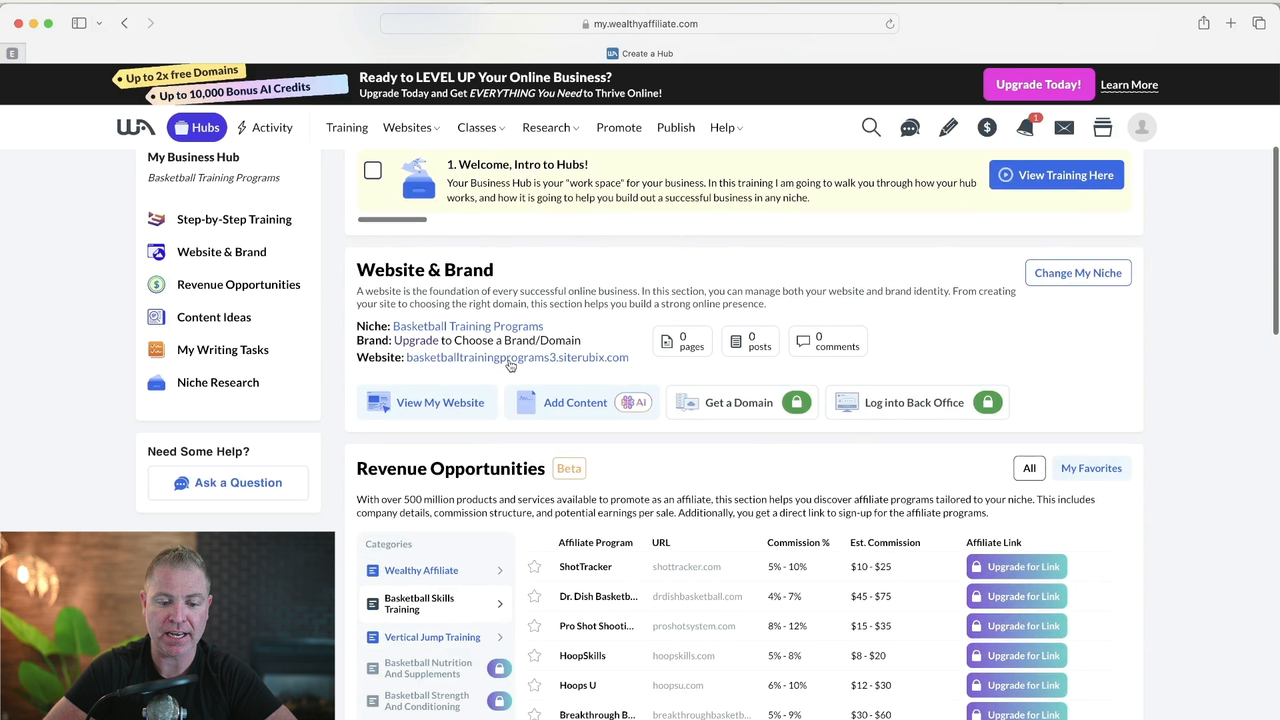Open Content Ideas in sidebar
The width and height of the screenshot is (1280, 720).
tap(213, 317)
